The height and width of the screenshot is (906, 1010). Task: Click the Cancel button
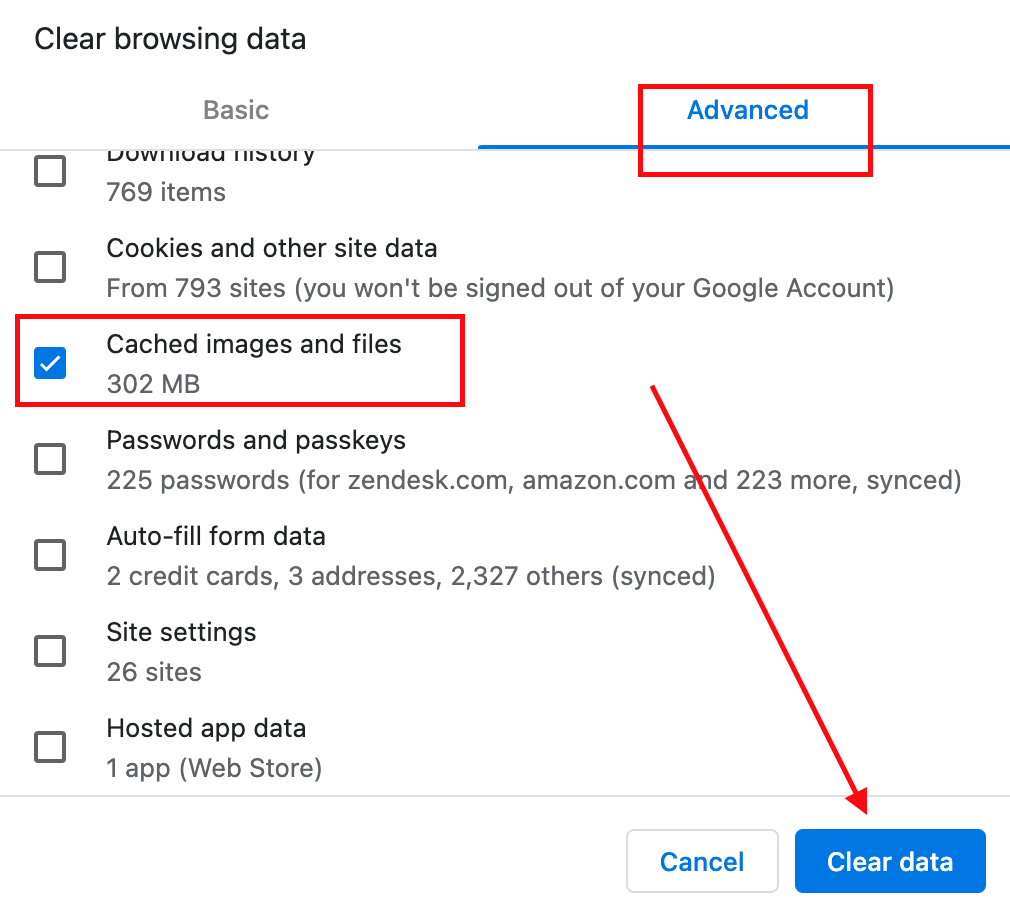point(702,861)
